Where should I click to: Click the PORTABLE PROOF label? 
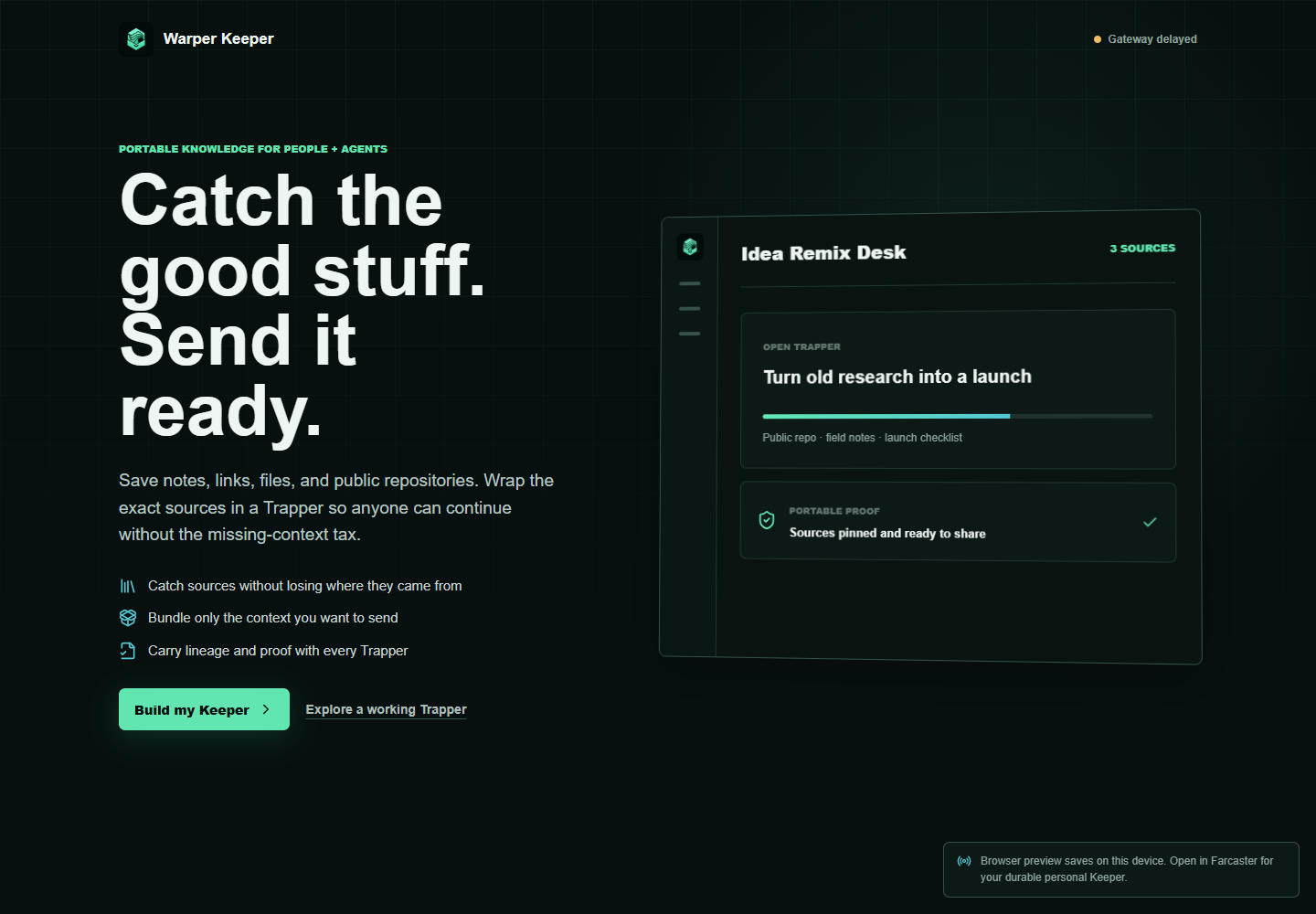[834, 511]
